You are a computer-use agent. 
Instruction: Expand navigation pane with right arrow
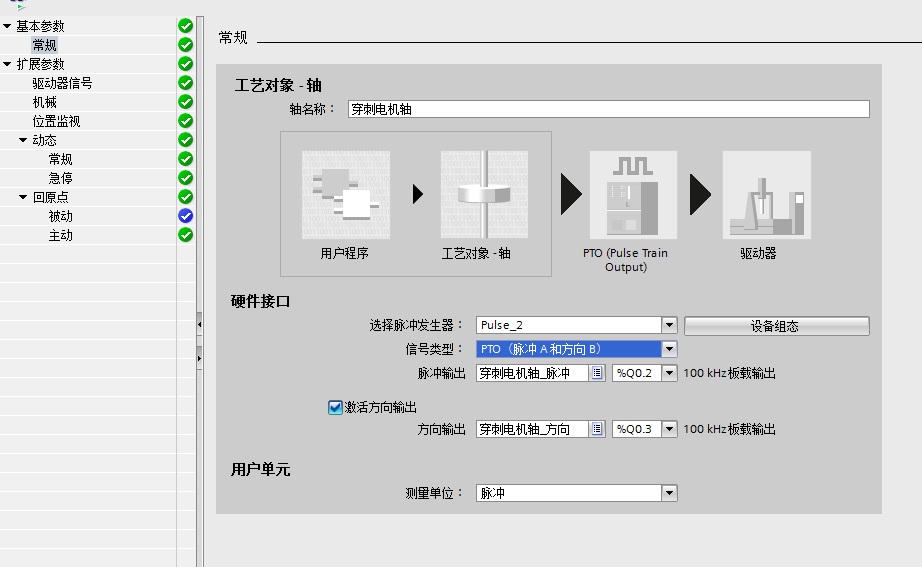[199, 358]
